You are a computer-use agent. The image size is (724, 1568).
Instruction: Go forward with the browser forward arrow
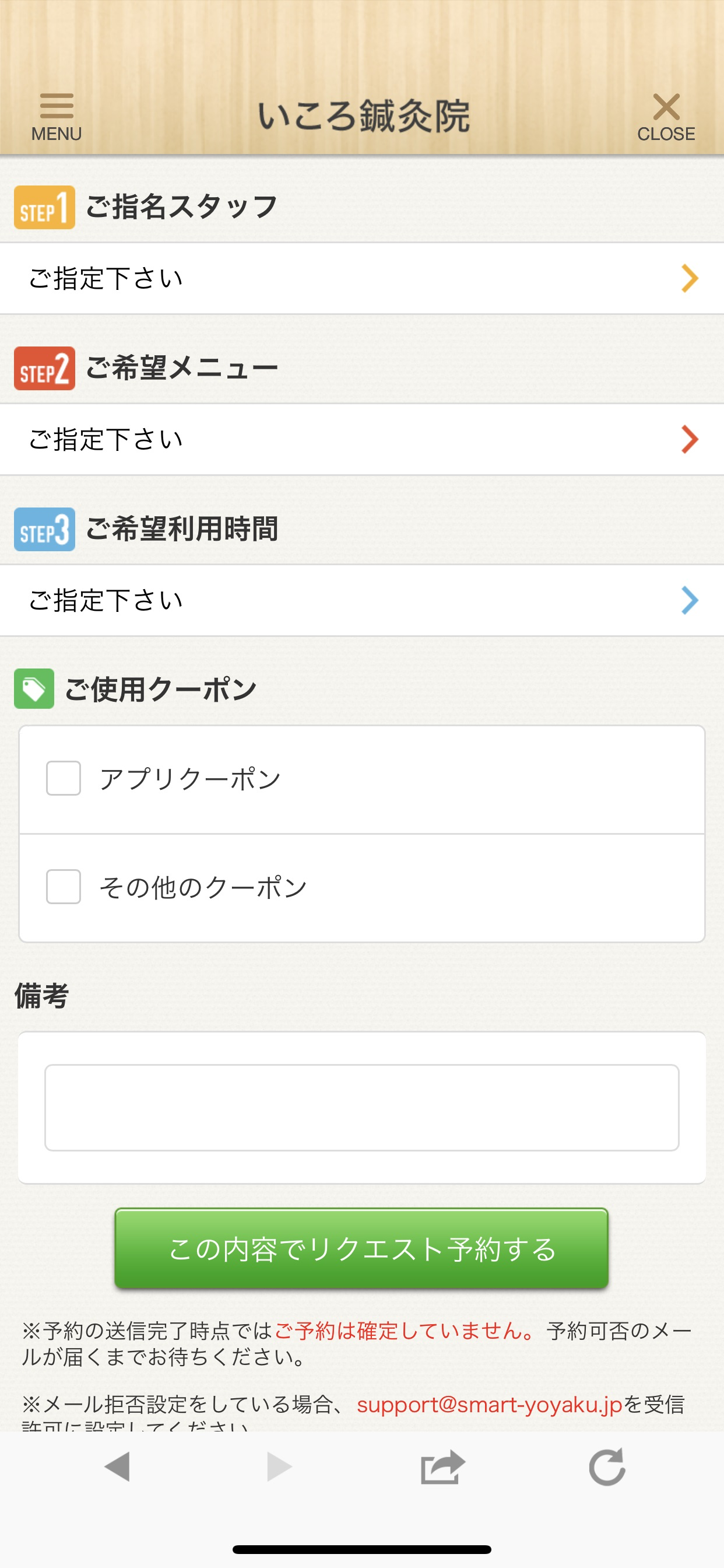[279, 1466]
